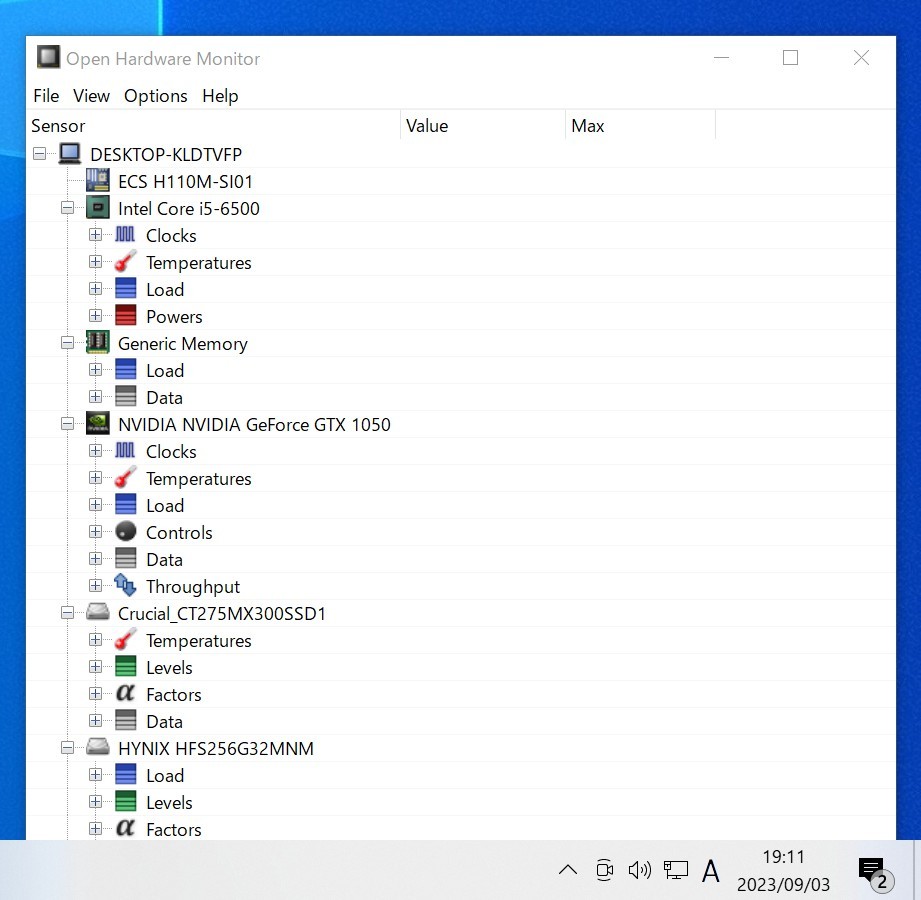Click the blue Load icon under Intel Core i5-6500
The height and width of the screenshot is (900, 921).
coord(125,288)
